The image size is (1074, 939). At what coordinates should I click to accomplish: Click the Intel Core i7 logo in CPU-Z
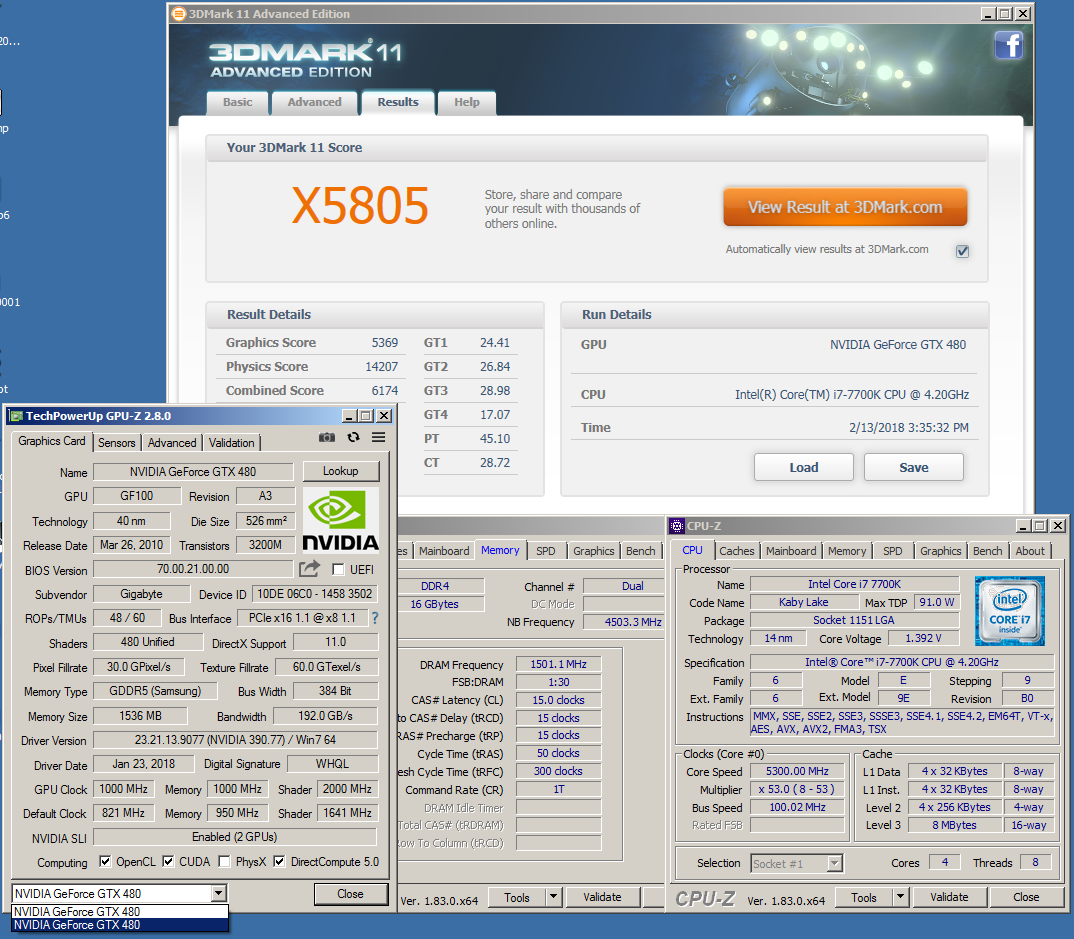click(1010, 611)
